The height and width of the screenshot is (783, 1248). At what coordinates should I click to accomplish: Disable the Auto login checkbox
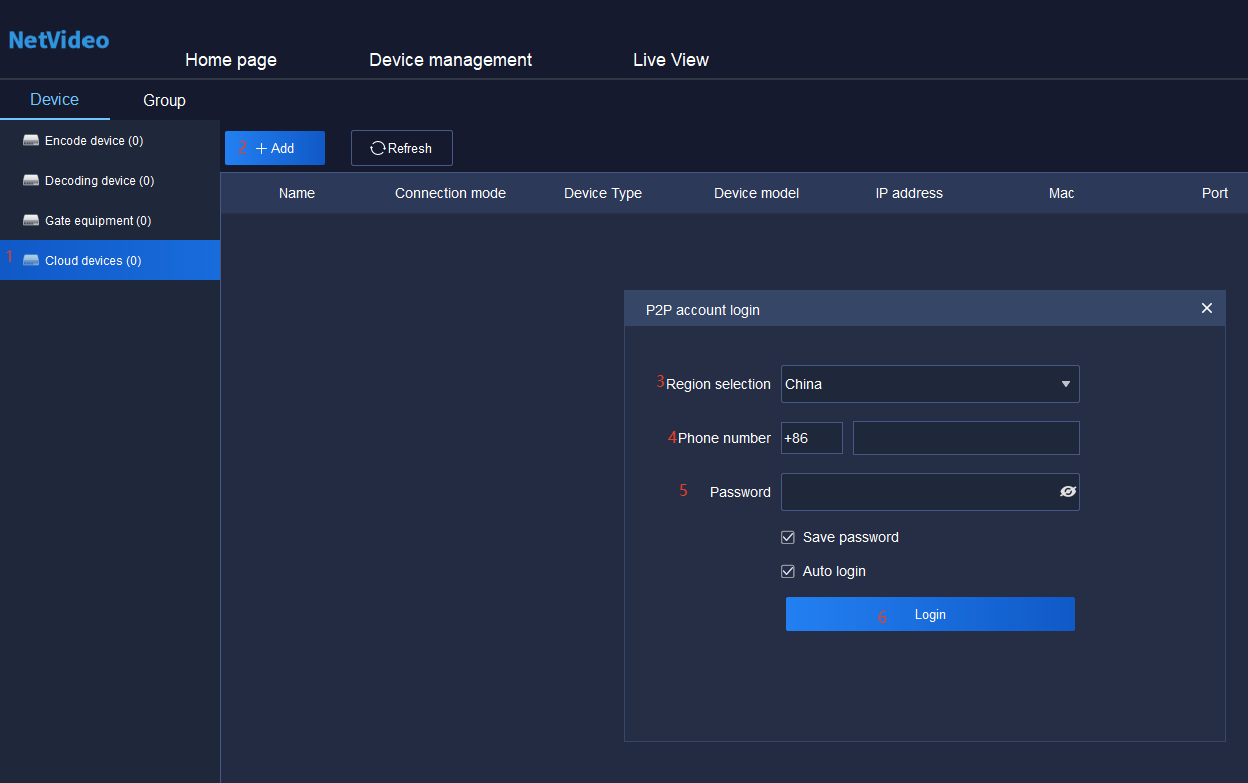788,571
